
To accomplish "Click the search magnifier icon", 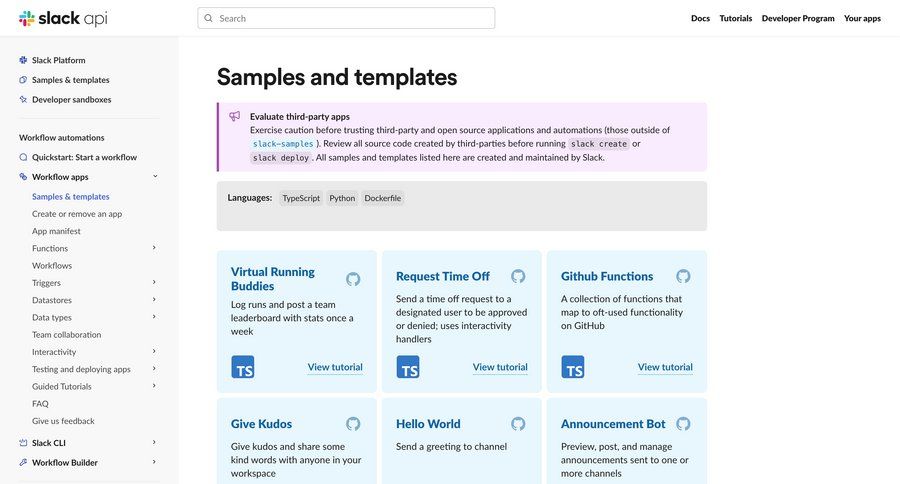I will click(x=208, y=18).
